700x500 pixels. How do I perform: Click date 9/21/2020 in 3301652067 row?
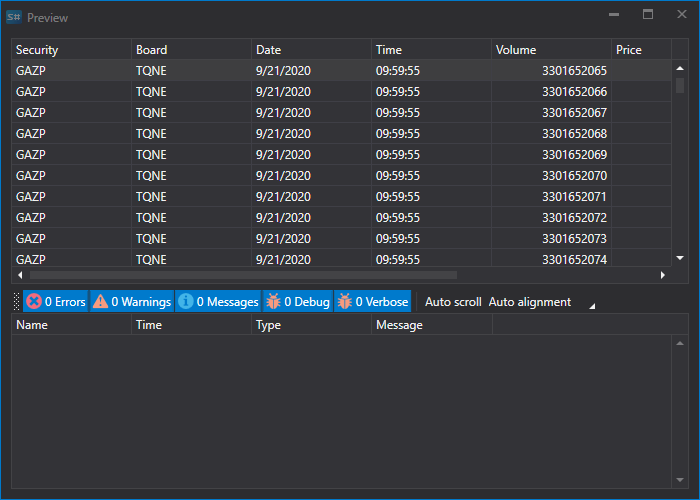283,112
